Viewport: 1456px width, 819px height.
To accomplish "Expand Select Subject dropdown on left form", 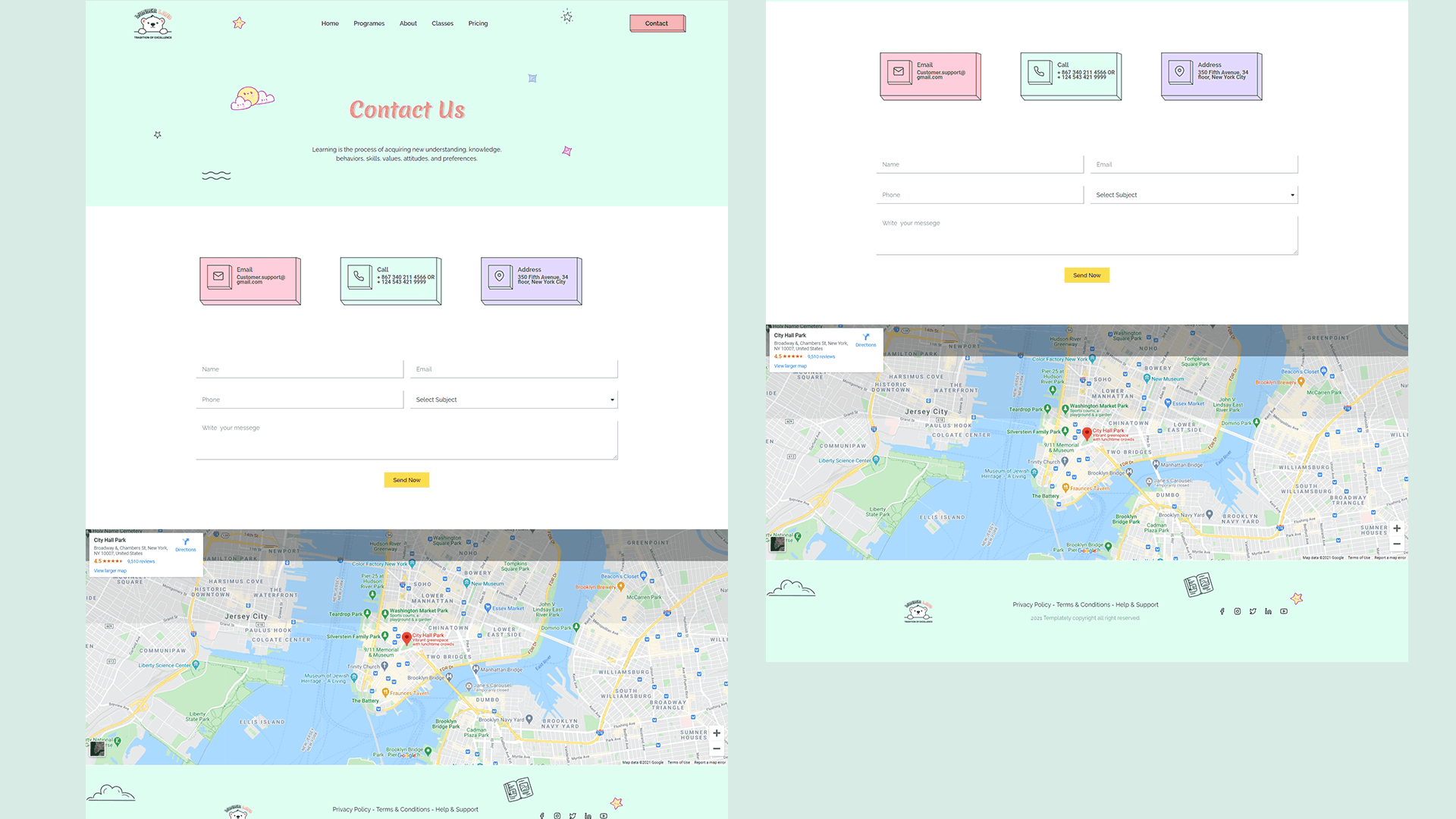I will click(514, 400).
